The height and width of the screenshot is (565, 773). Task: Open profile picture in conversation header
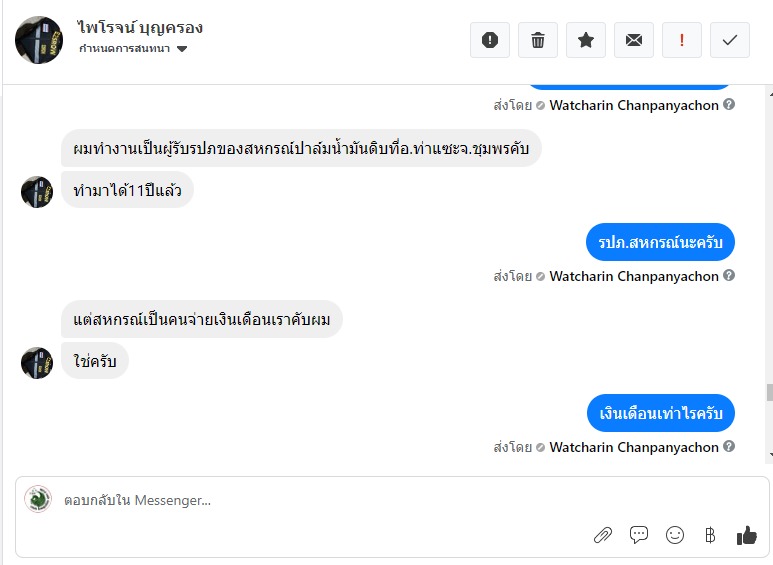[x=39, y=40]
